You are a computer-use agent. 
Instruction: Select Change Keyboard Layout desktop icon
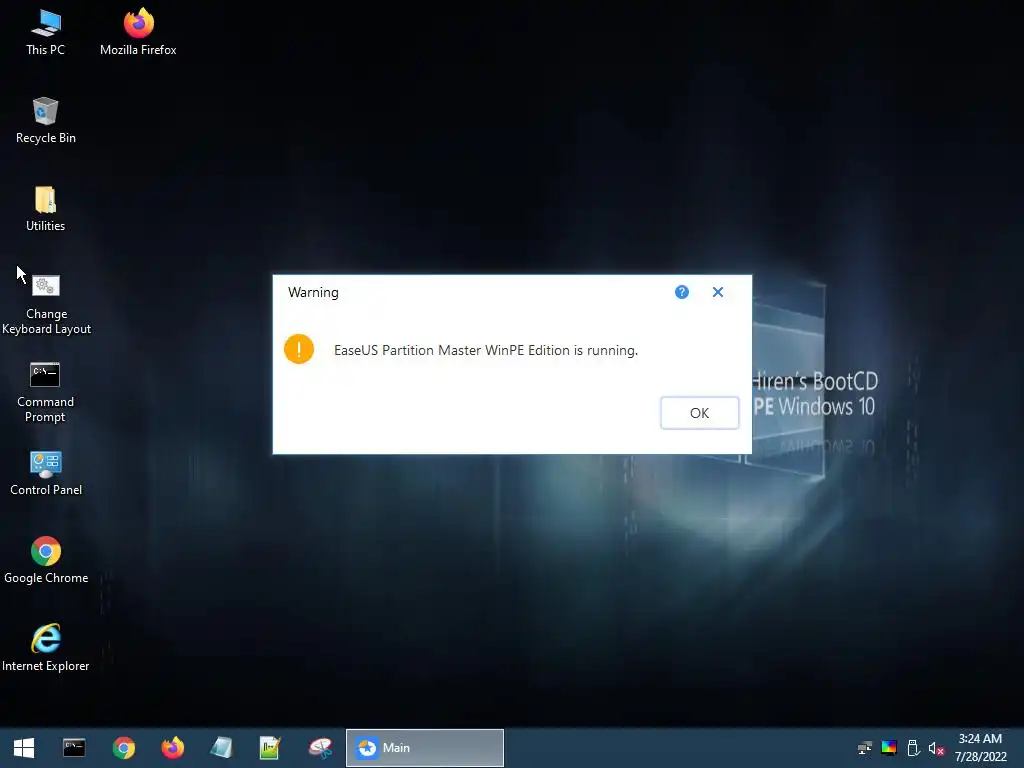pos(46,305)
